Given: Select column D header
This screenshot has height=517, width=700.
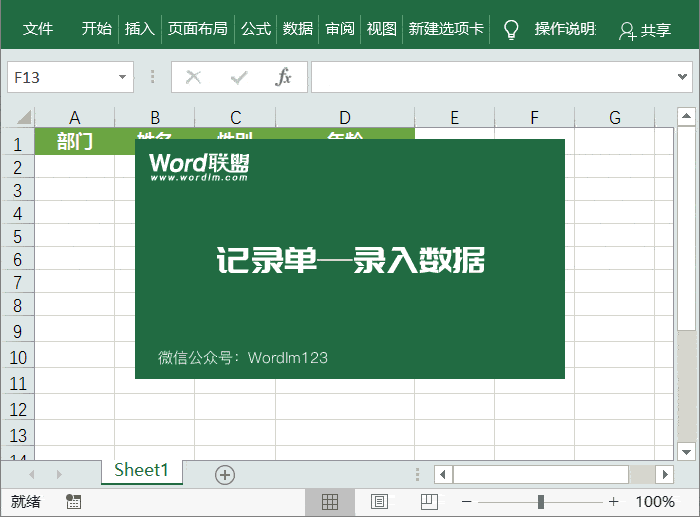Looking at the screenshot, I should [x=345, y=117].
